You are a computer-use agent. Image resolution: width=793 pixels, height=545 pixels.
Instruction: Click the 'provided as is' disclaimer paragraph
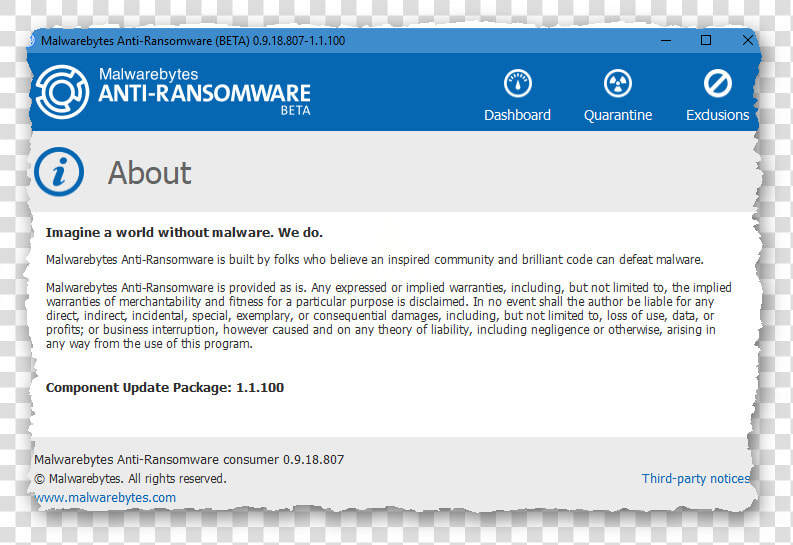point(388,315)
